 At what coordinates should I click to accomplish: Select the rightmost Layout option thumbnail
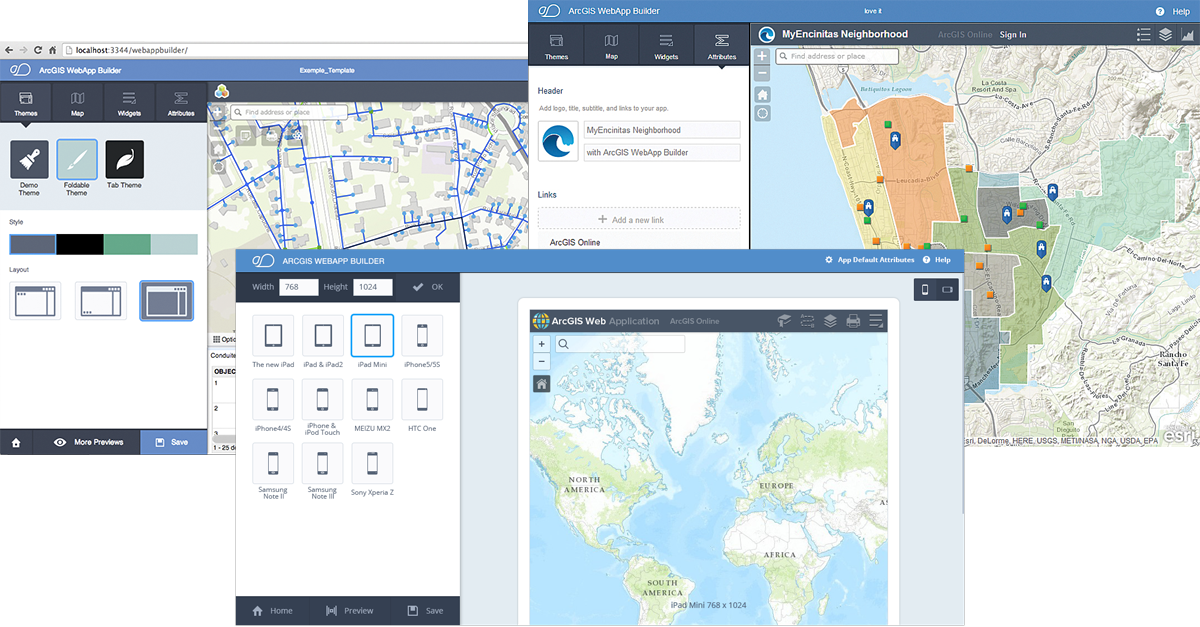coord(166,300)
